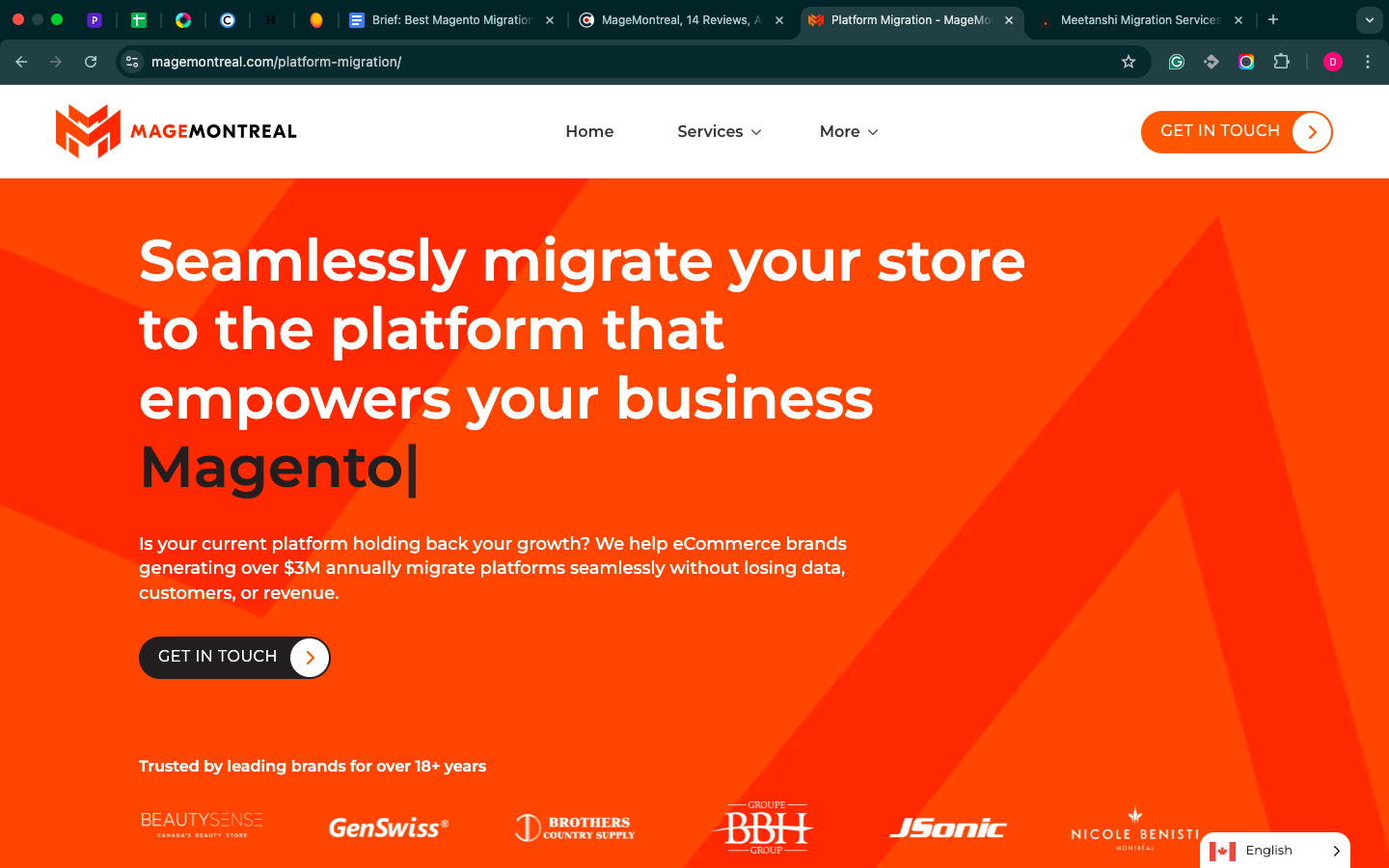Expand the Services dropdown menu
1389x868 pixels.
[719, 132]
